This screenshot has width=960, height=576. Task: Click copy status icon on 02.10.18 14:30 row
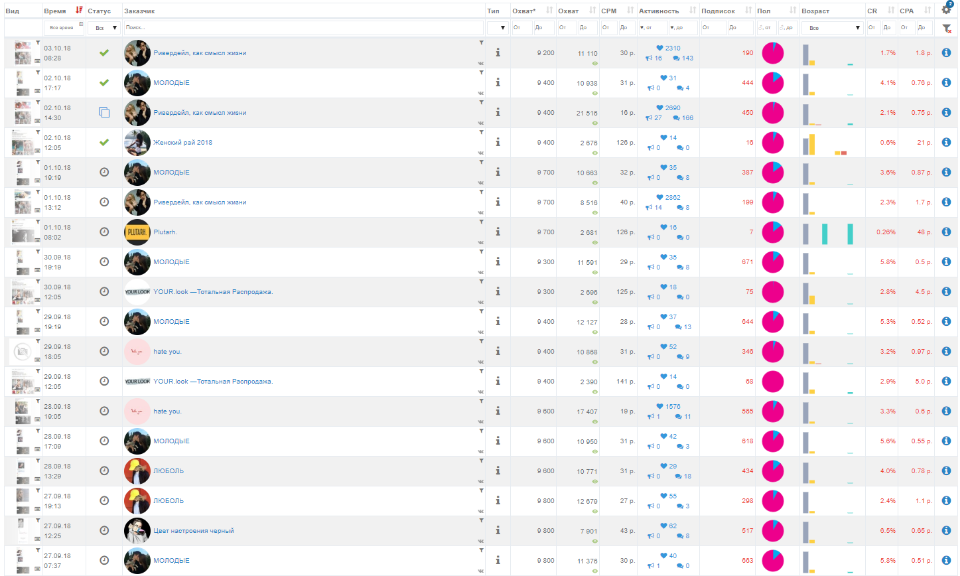tap(104, 113)
